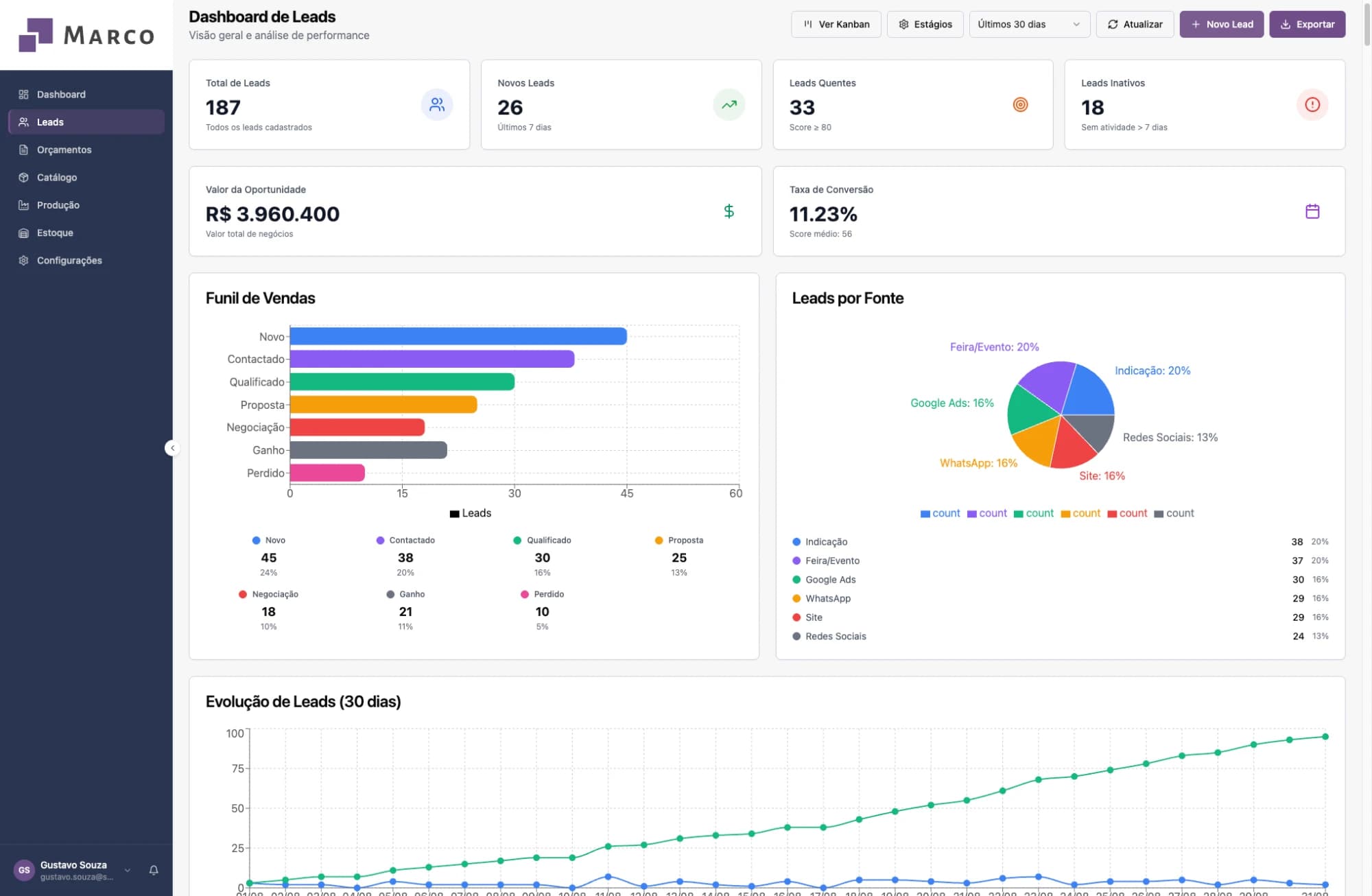
Task: Click the Estágios button
Action: click(x=925, y=24)
